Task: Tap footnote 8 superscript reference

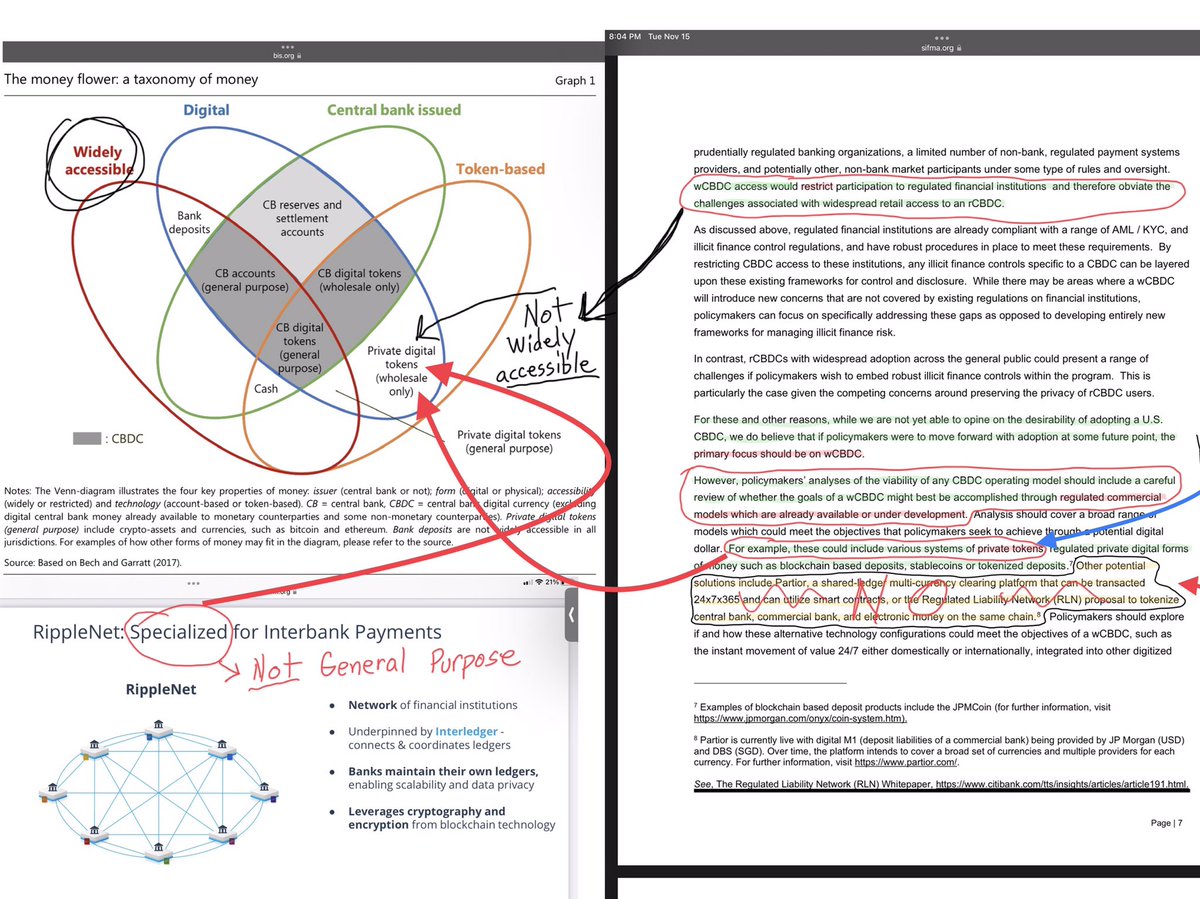Action: tap(1037, 614)
